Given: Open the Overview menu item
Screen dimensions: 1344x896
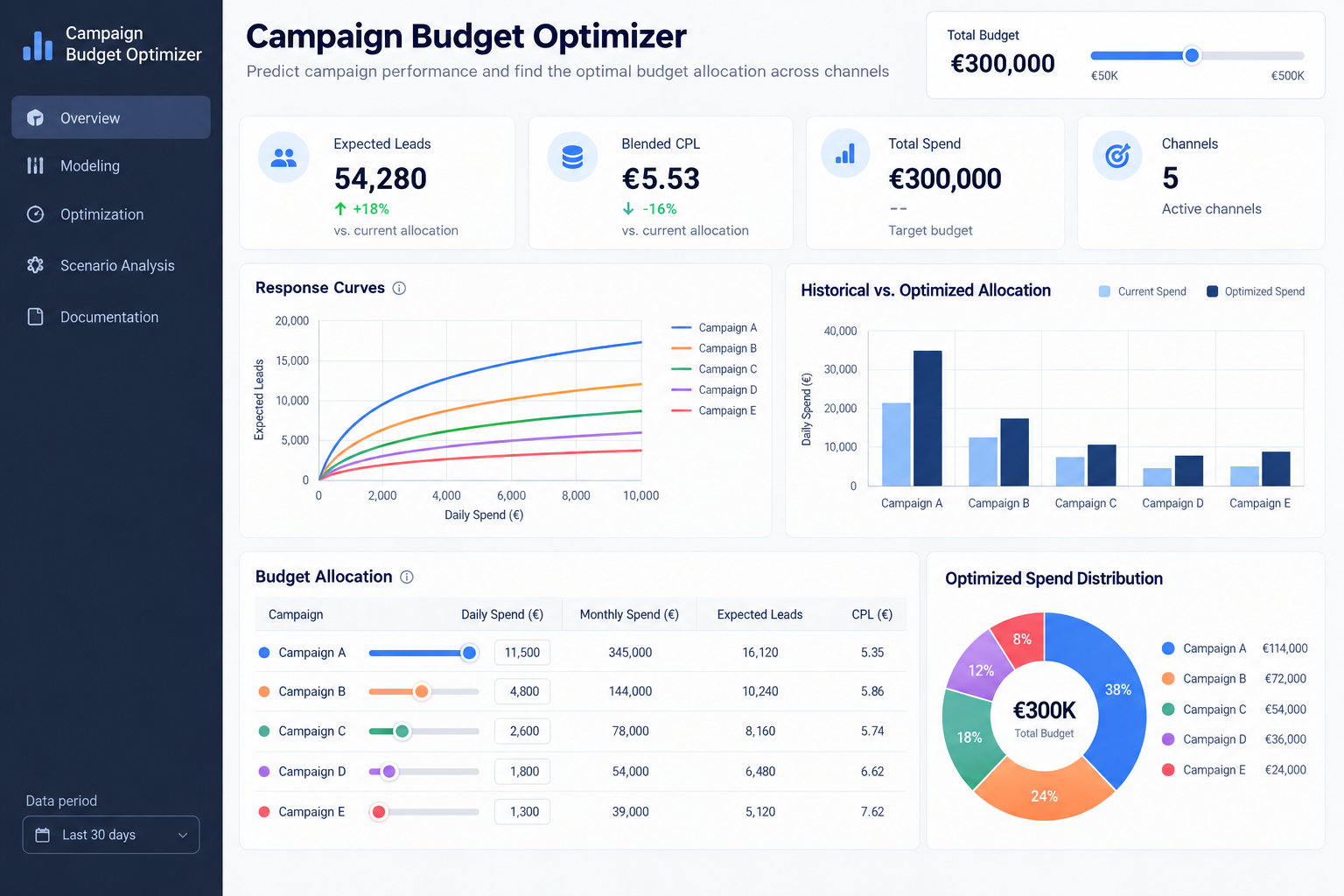Looking at the screenshot, I should [111, 118].
